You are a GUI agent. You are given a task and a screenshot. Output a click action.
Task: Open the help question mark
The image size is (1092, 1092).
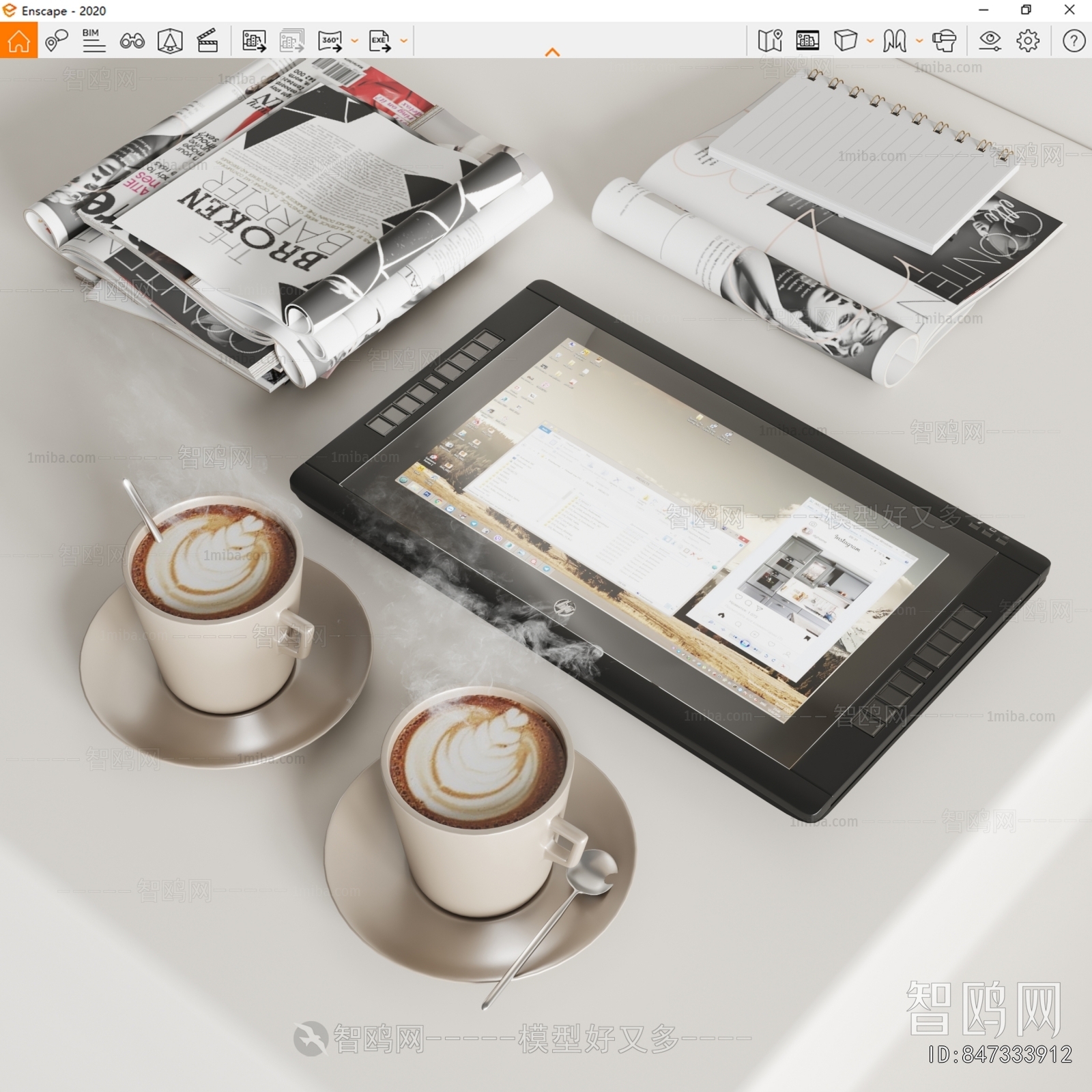point(1074,41)
